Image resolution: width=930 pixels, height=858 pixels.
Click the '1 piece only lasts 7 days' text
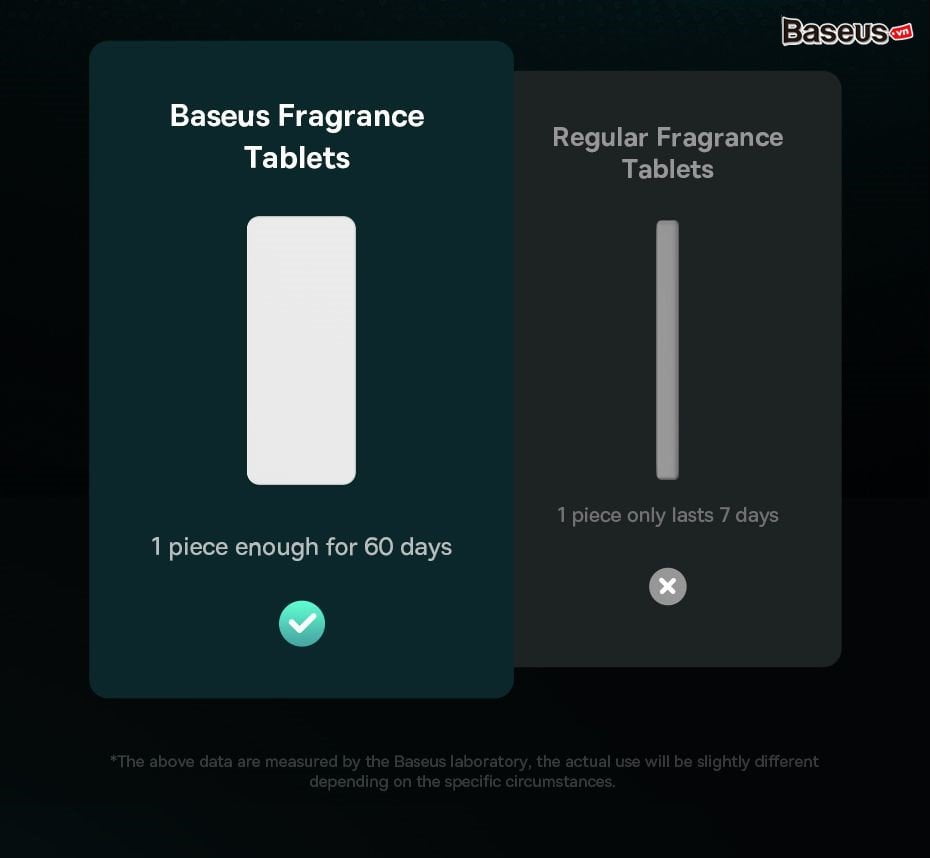click(x=668, y=515)
